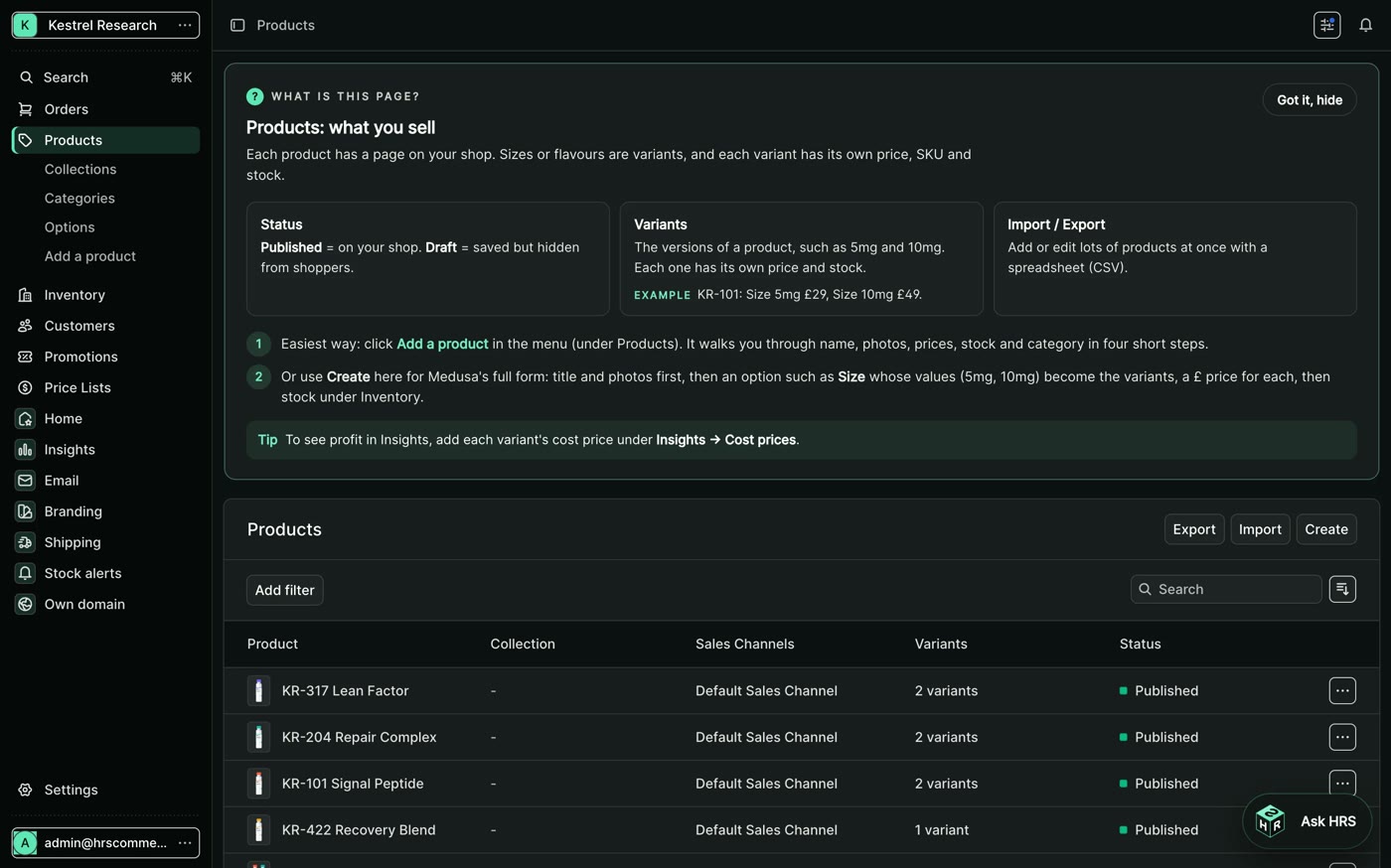1391x868 pixels.
Task: Open the KR-204 Repair Complex thumbnail
Action: (258, 737)
